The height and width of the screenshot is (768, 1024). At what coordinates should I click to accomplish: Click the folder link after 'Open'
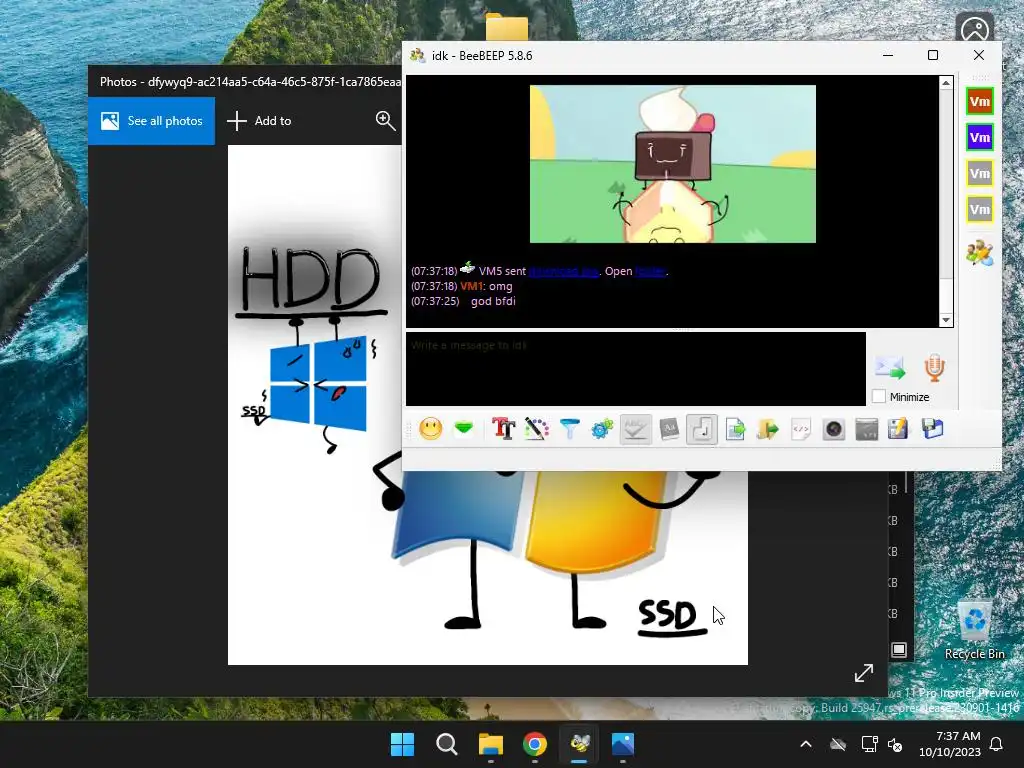pos(650,271)
